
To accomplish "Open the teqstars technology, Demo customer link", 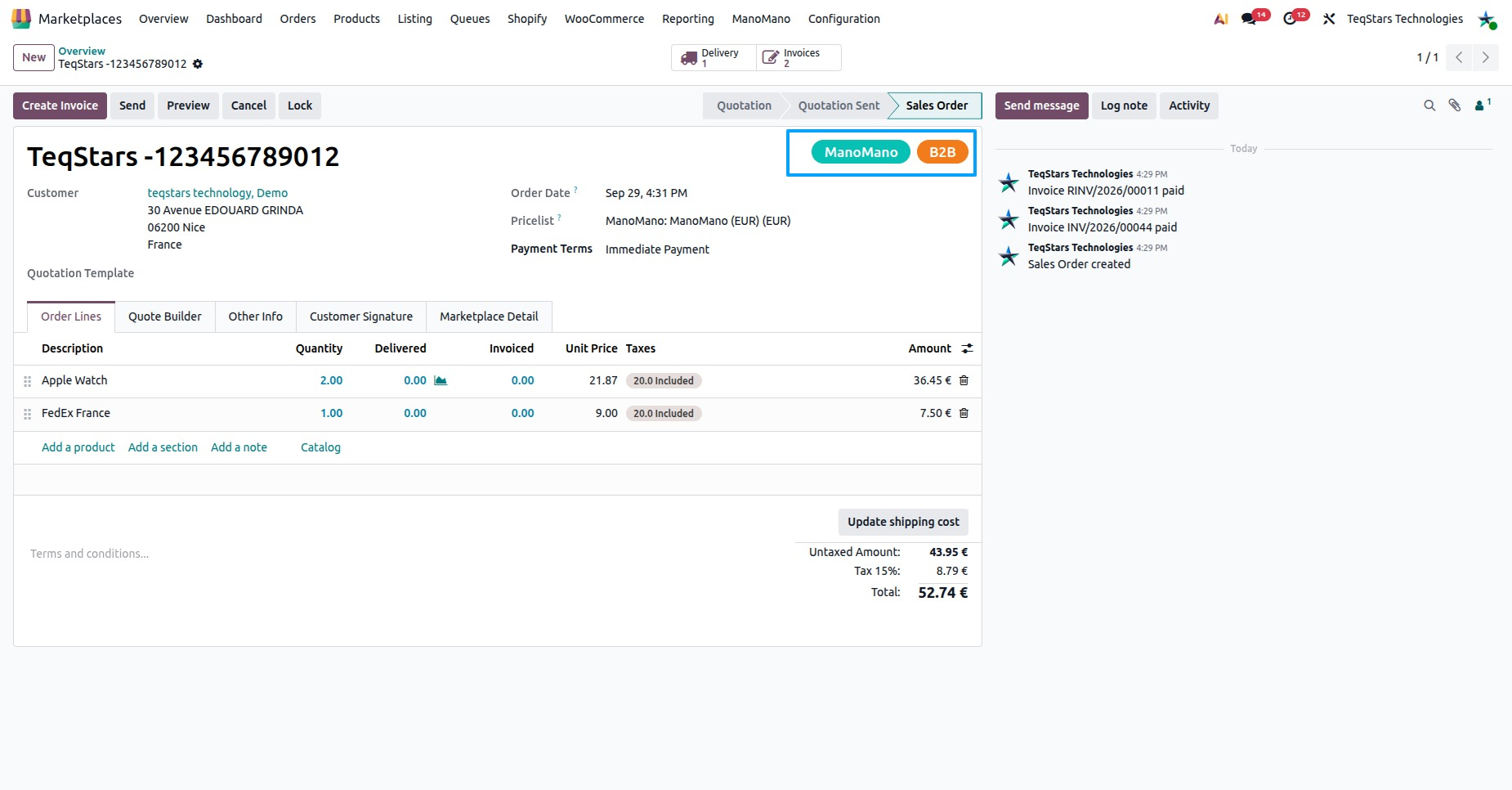I will [217, 193].
